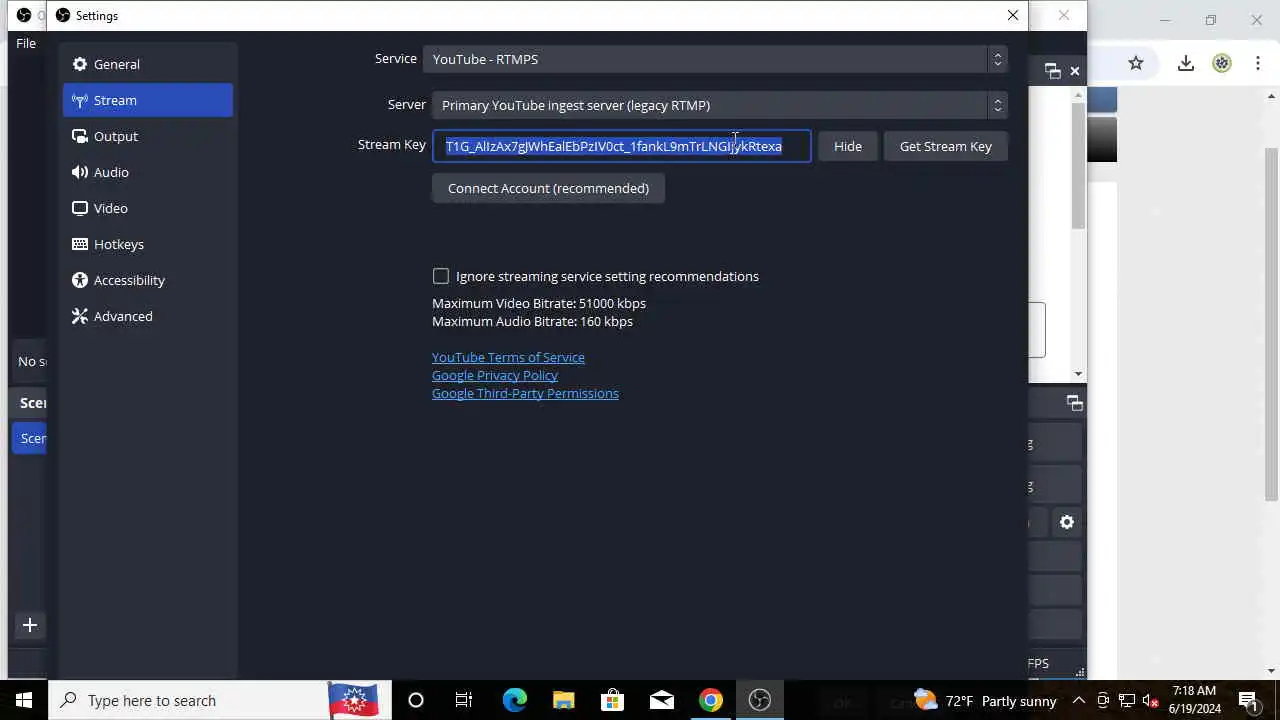The image size is (1280, 720).
Task: Open OBS File menu
Action: pos(26,43)
